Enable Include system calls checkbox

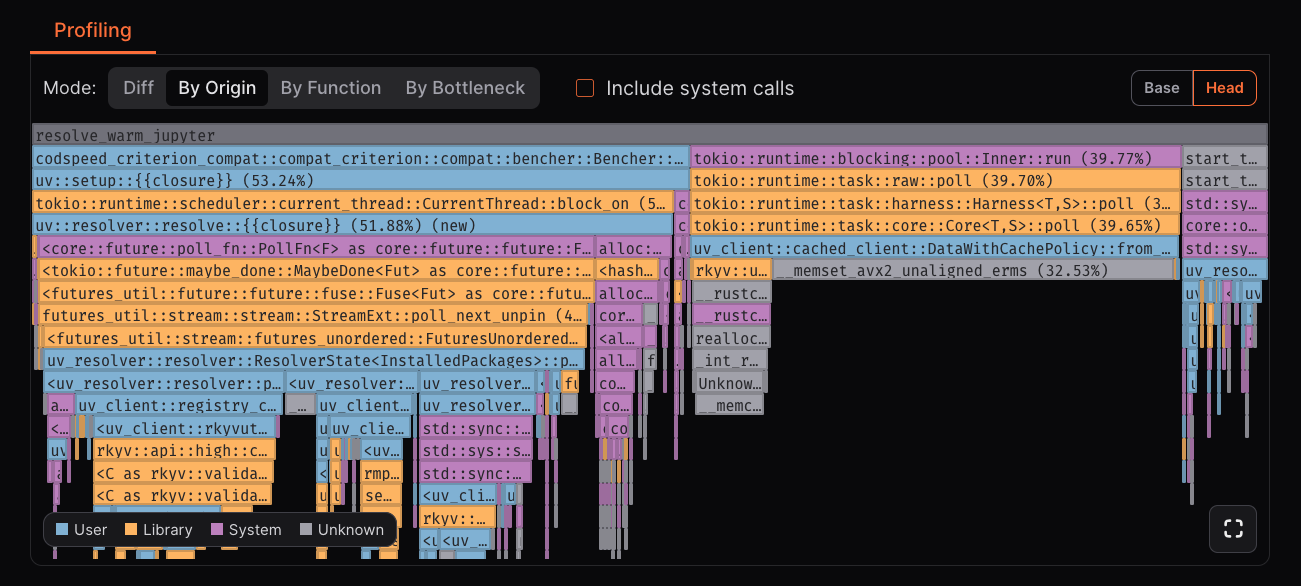point(585,88)
